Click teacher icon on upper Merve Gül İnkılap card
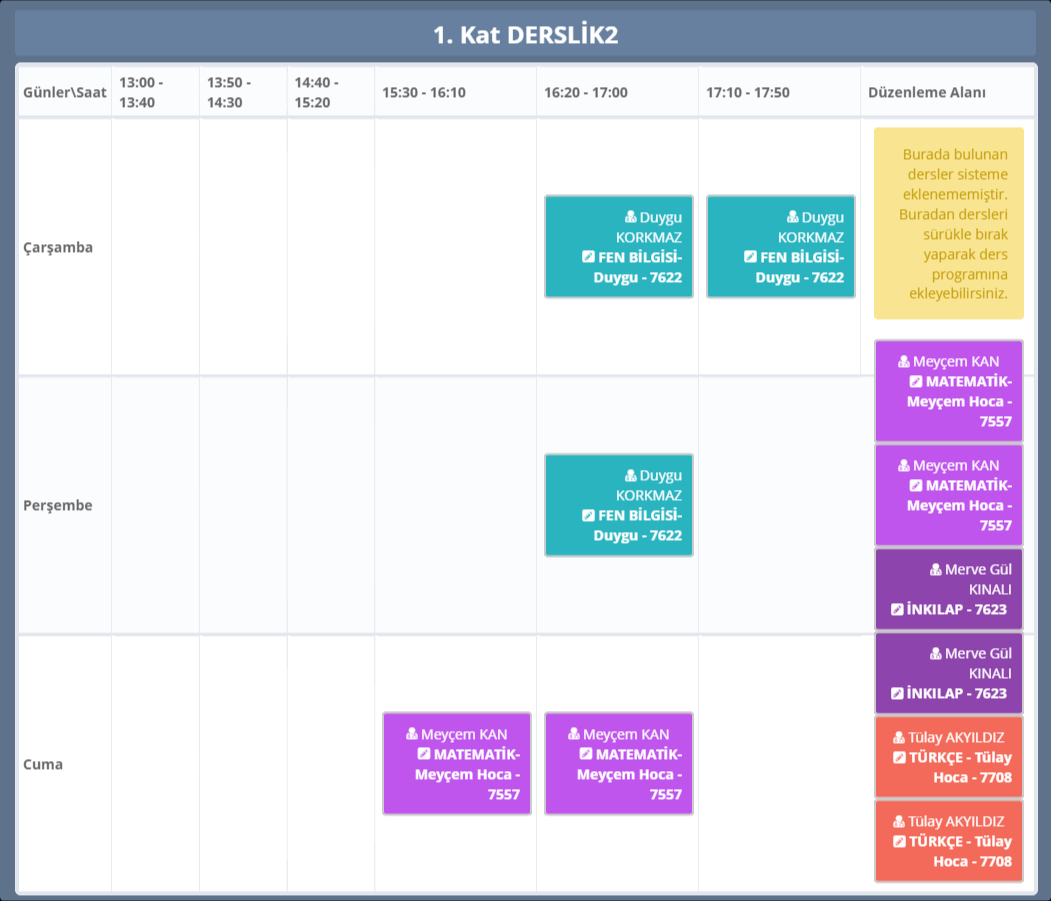 [936, 570]
